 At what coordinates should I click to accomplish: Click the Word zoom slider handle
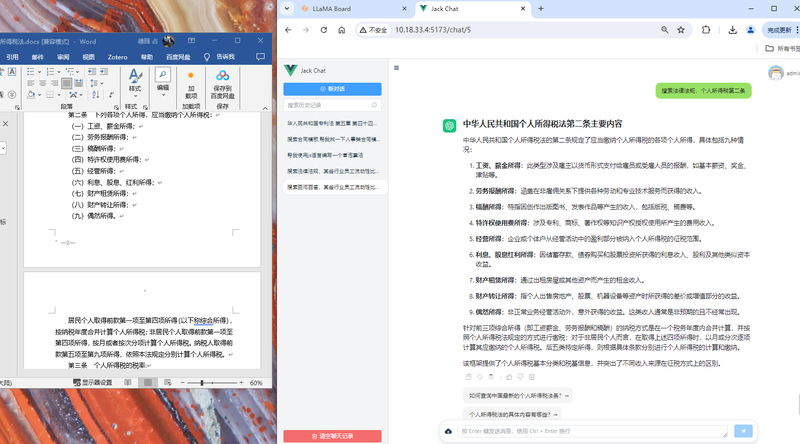pyautogui.click(x=202, y=383)
